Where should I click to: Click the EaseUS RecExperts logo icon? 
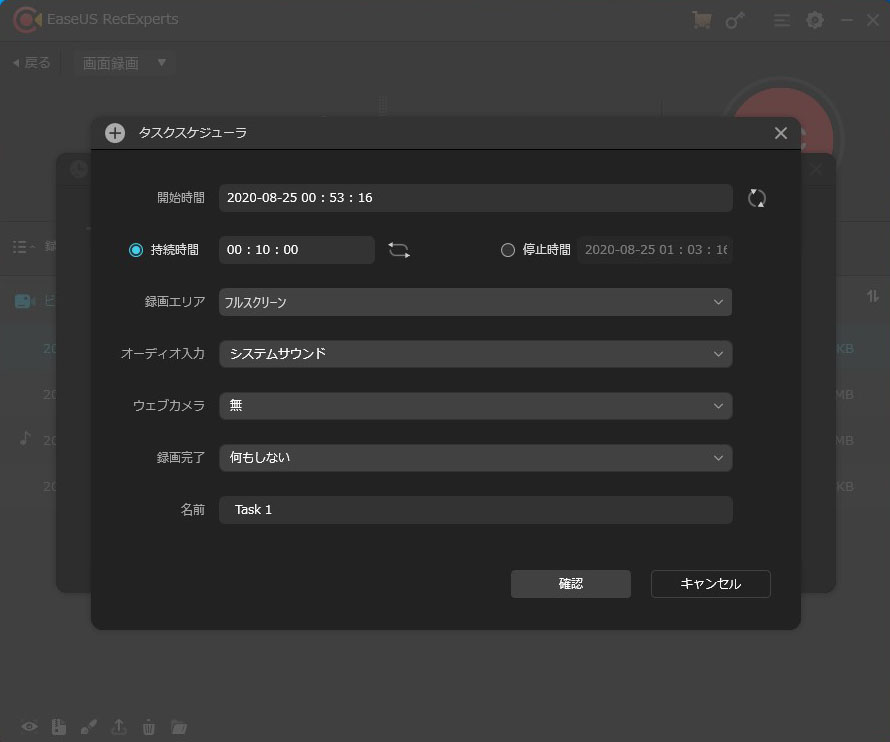pos(27,20)
